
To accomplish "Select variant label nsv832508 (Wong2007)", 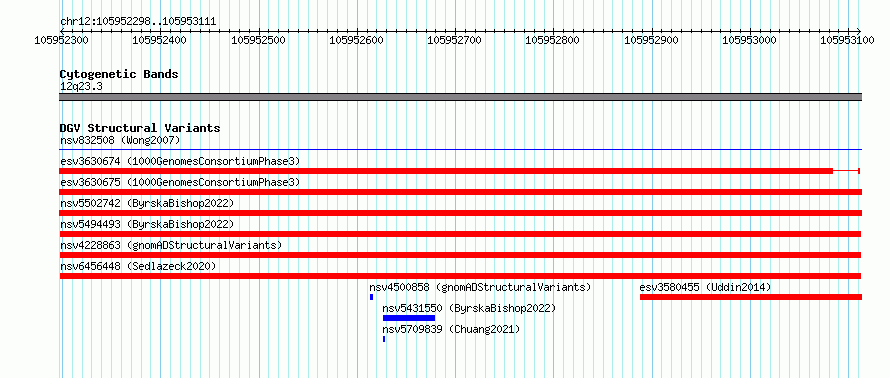I will point(120,140).
